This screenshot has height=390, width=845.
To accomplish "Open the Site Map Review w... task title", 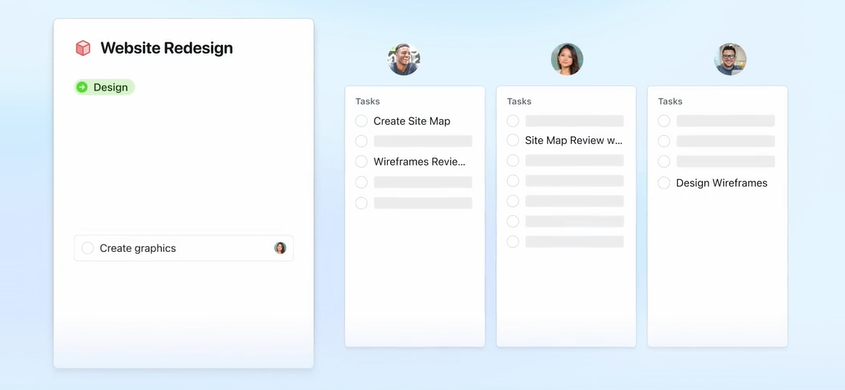I will tap(574, 141).
